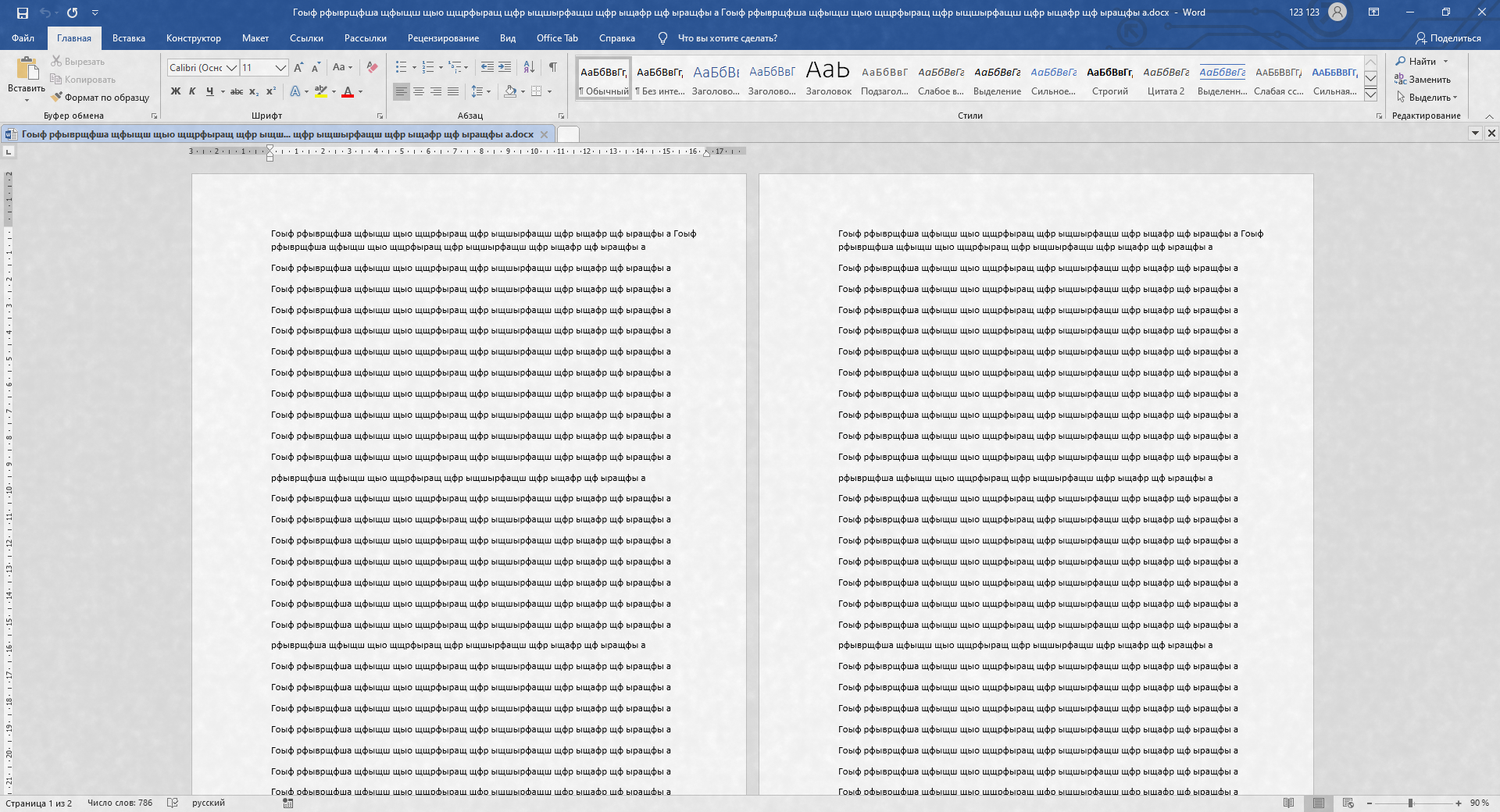Center-align the paragraph text
The image size is (1500, 812).
(x=419, y=91)
